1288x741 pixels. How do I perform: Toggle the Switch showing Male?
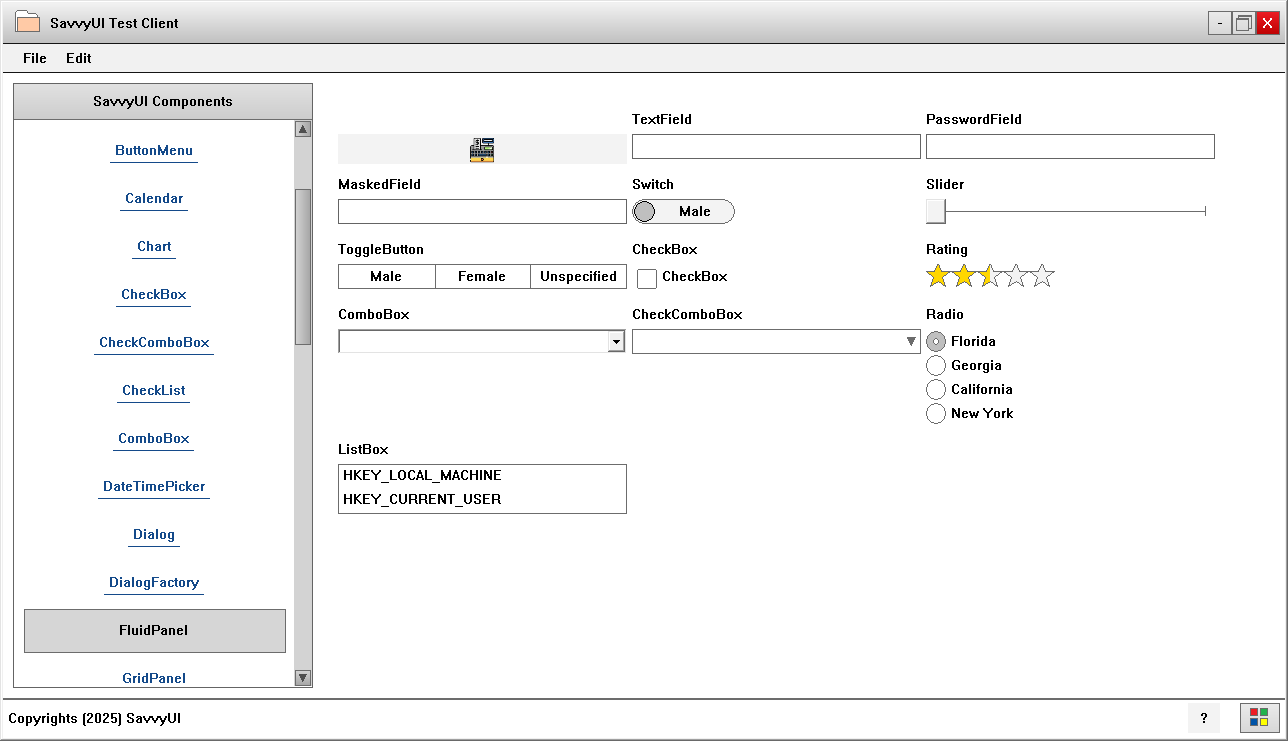[683, 211]
